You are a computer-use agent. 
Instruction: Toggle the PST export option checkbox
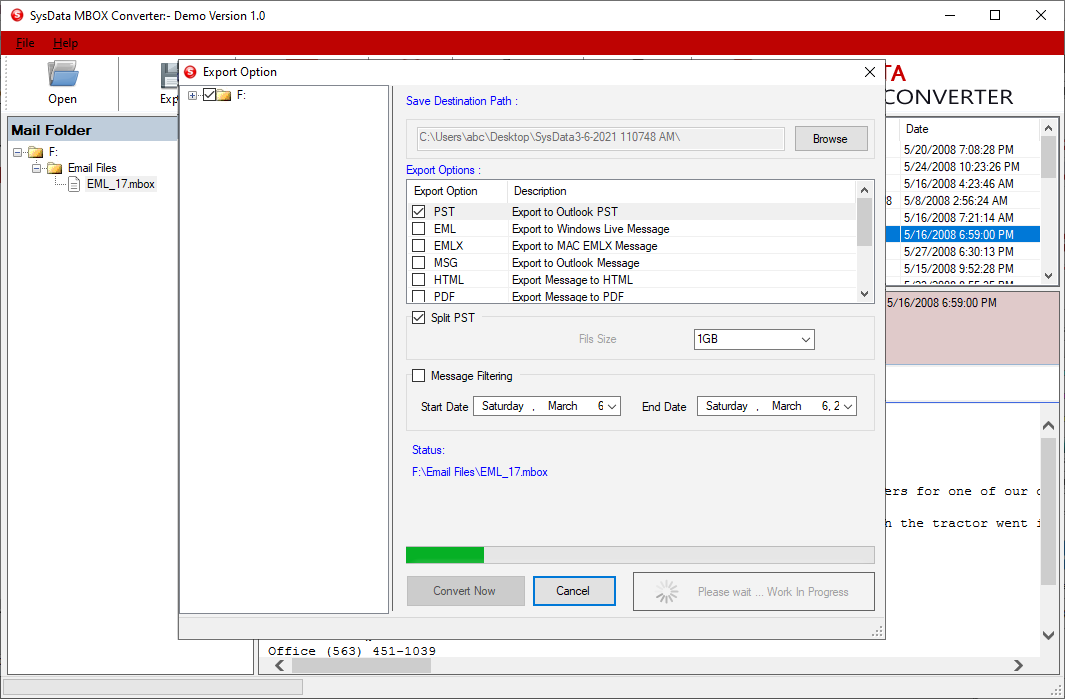tap(418, 212)
